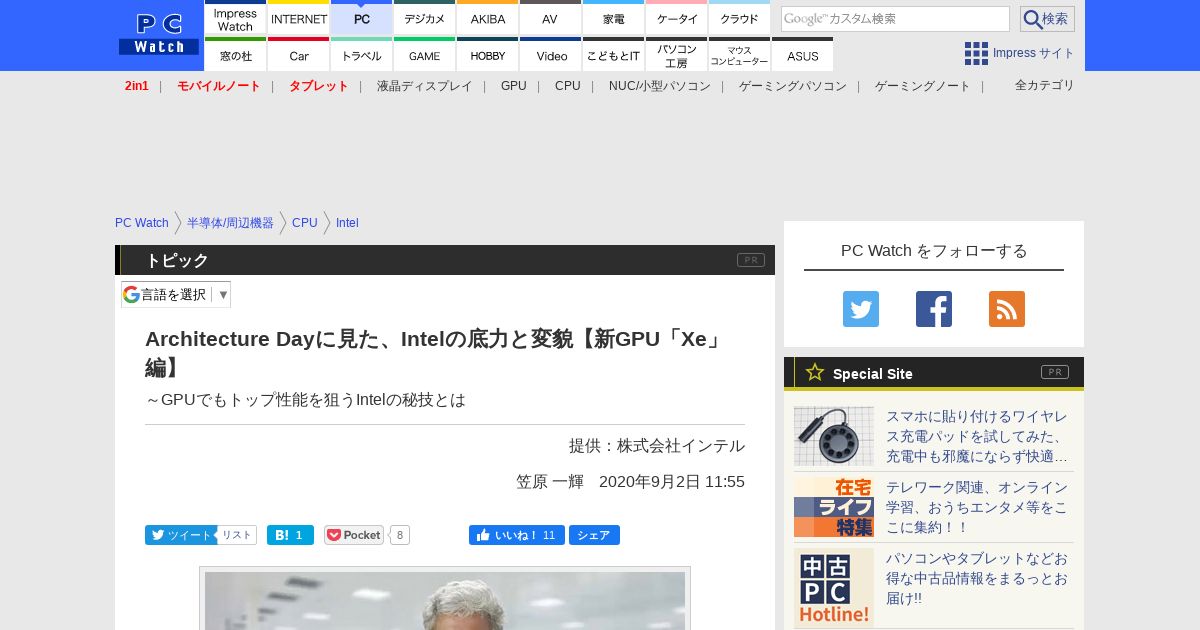The width and height of the screenshot is (1200, 630).
Task: Click the Facebook share button
Action: click(594, 535)
